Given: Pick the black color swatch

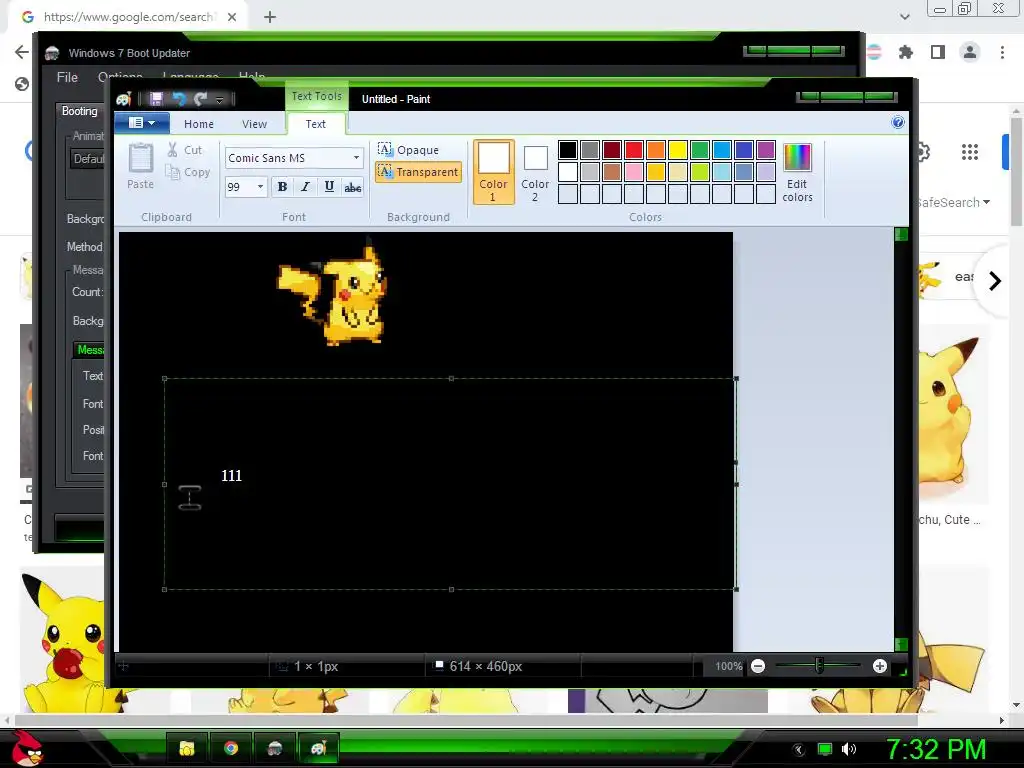Looking at the screenshot, I should (x=568, y=150).
